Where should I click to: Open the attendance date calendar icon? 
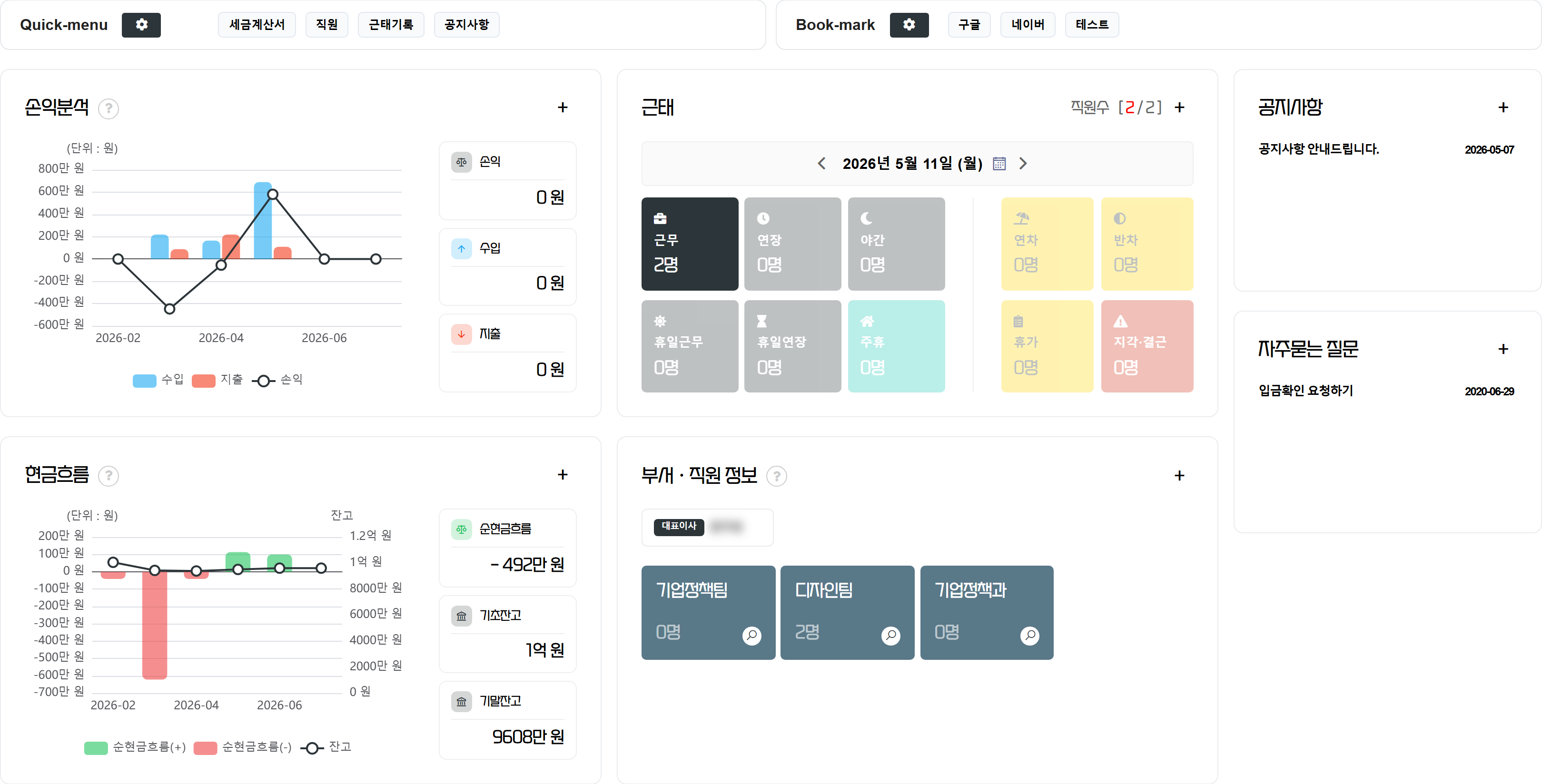999,163
